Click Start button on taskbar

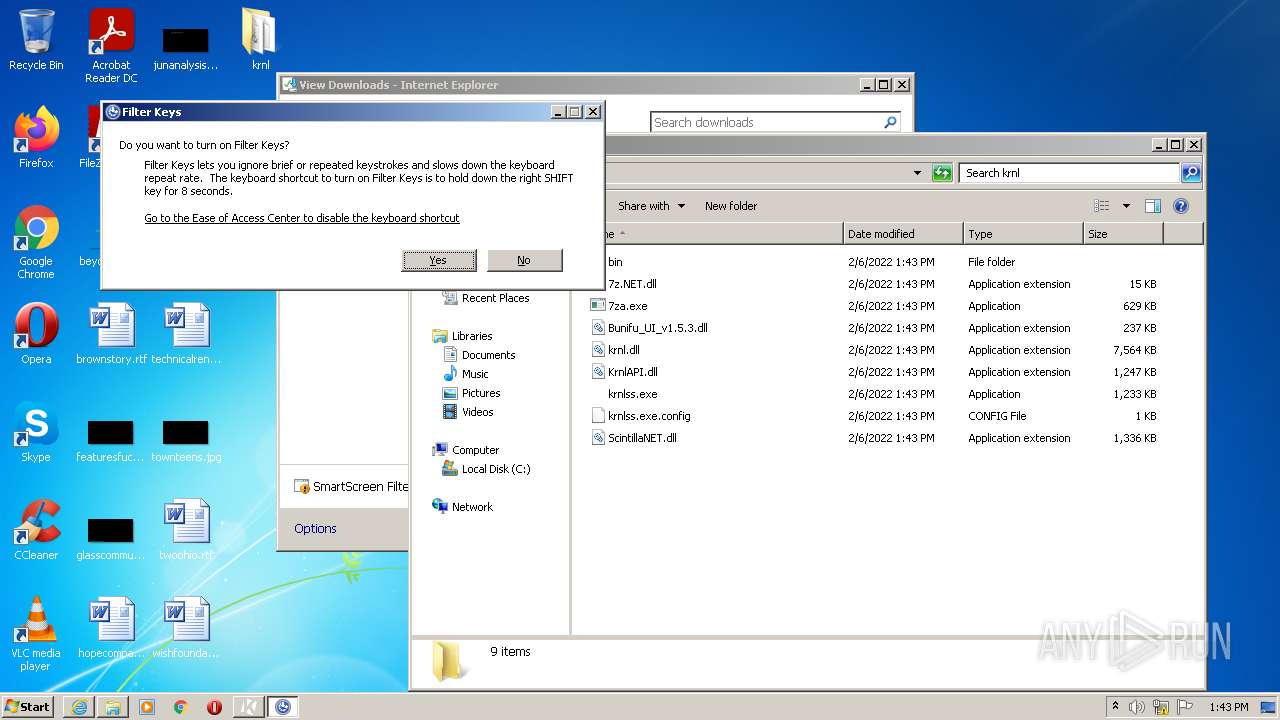pyautogui.click(x=28, y=707)
